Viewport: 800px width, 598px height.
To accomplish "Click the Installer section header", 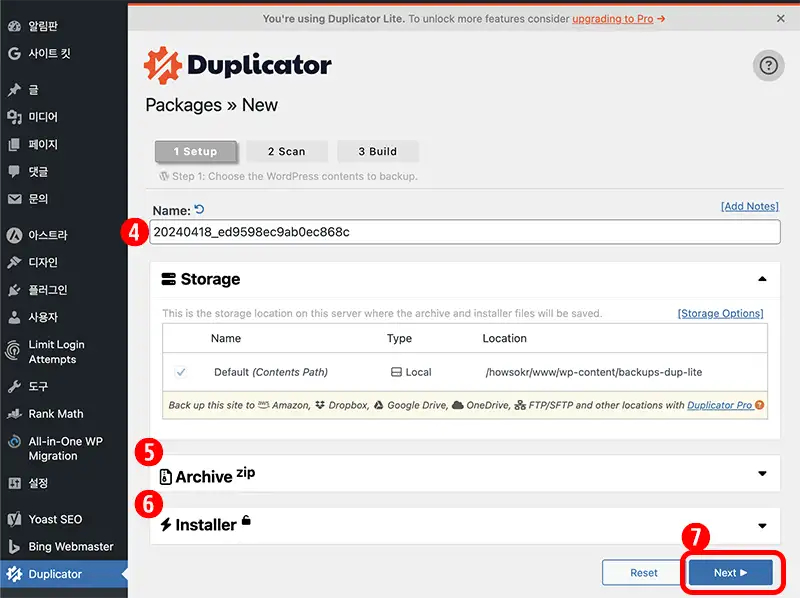I will (465, 526).
